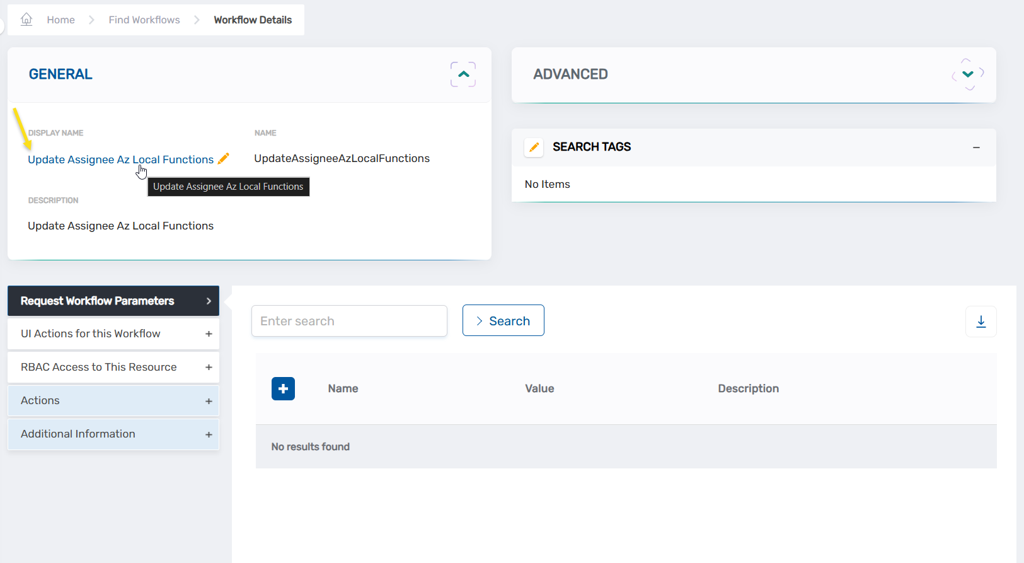
Task: Click Workflow Details breadcrumb text
Action: [253, 20]
